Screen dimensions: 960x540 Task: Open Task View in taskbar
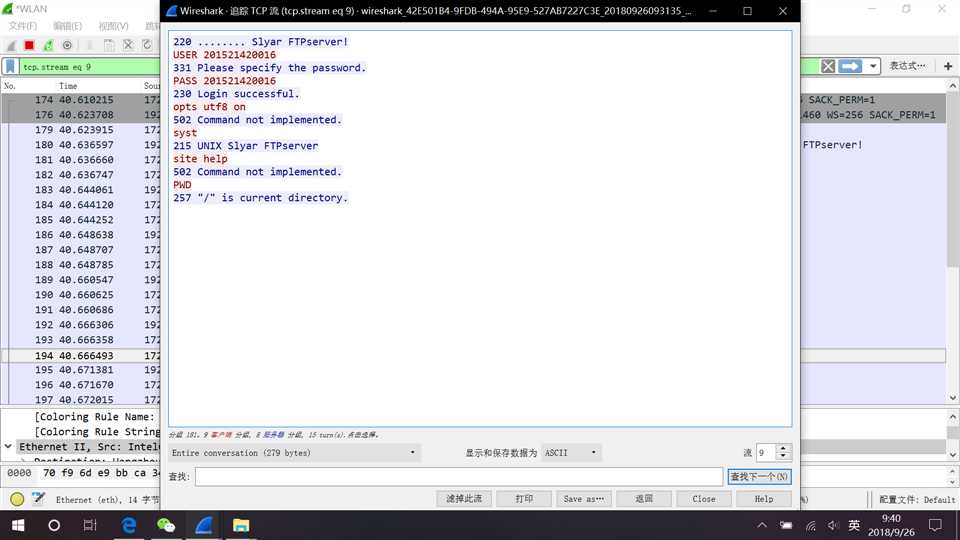pos(90,525)
